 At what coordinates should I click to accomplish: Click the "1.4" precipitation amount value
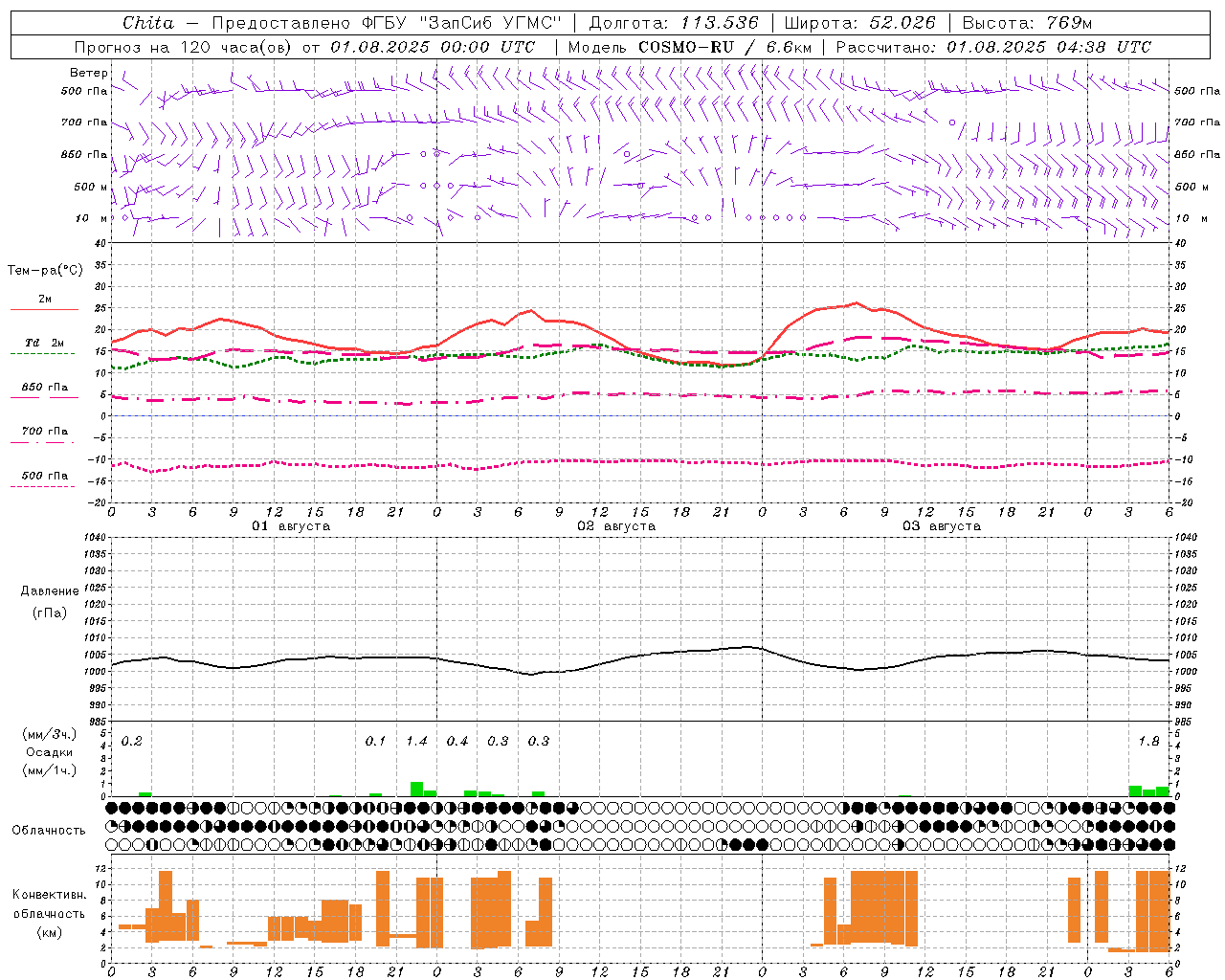(416, 742)
